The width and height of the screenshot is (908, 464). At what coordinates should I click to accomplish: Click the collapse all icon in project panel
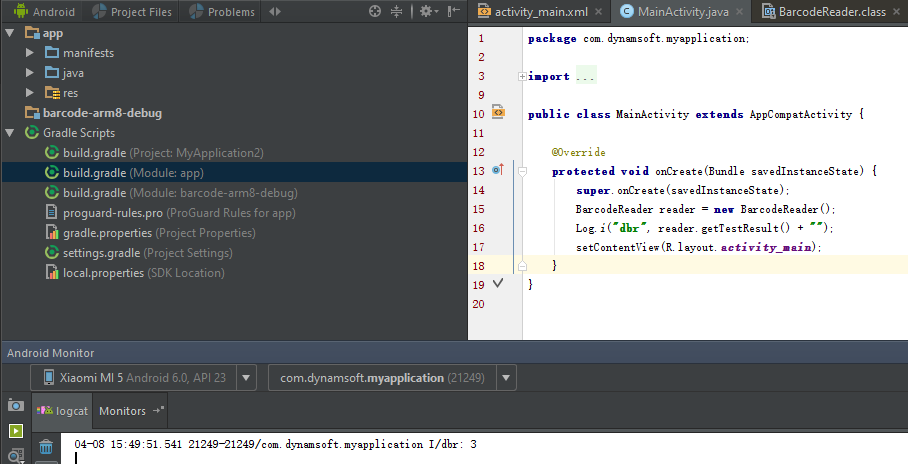point(397,12)
